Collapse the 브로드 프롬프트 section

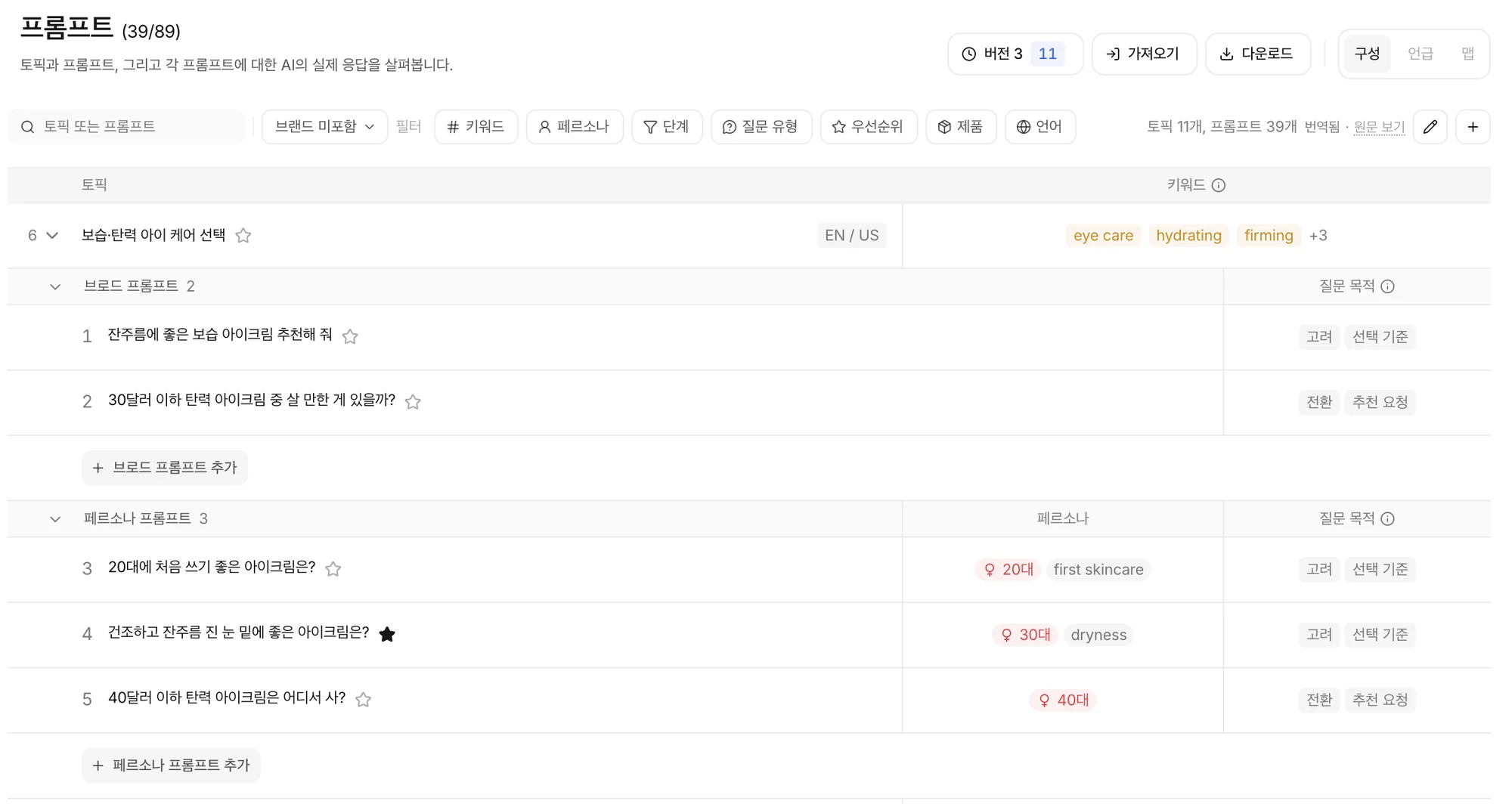(55, 287)
